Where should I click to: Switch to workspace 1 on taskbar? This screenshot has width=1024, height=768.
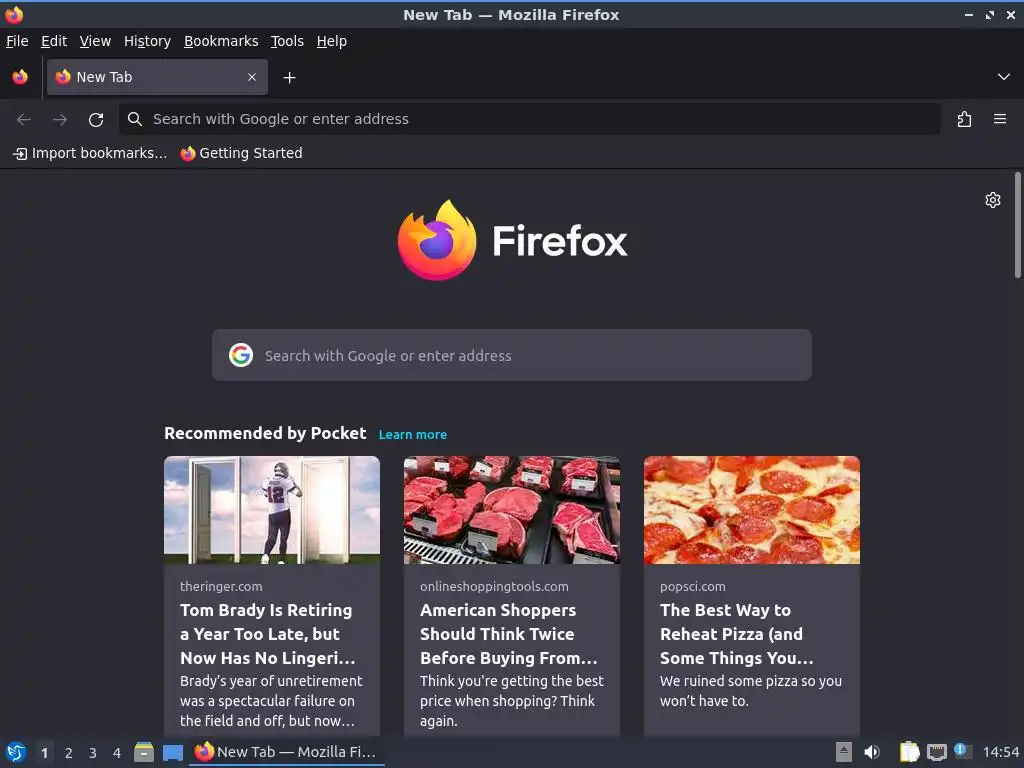(x=44, y=753)
